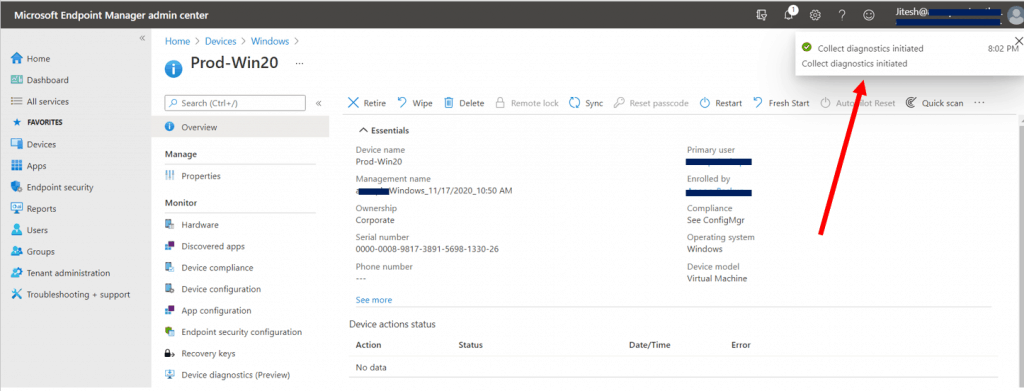Click the Reset passcode action

tap(651, 103)
